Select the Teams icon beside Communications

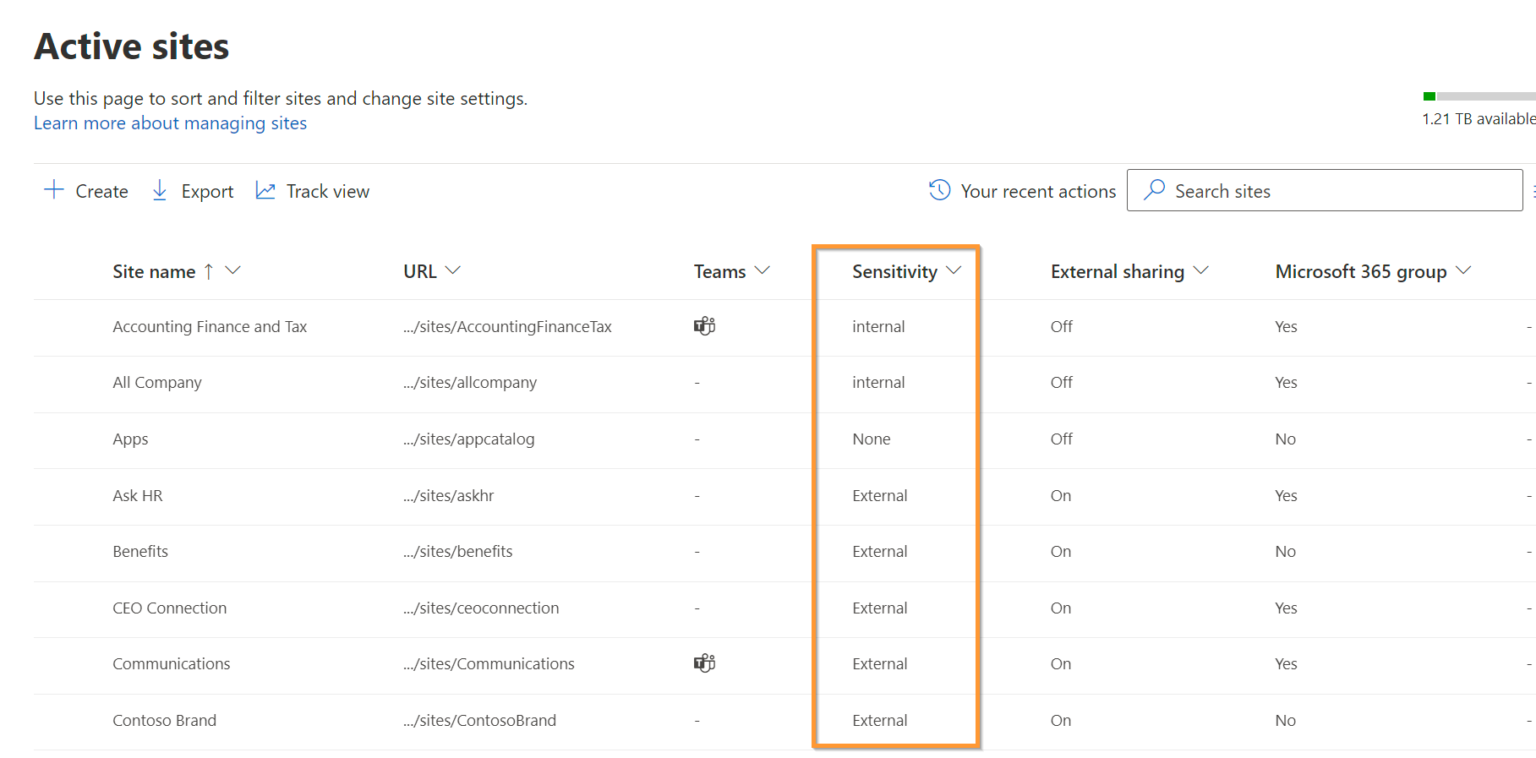tap(704, 663)
